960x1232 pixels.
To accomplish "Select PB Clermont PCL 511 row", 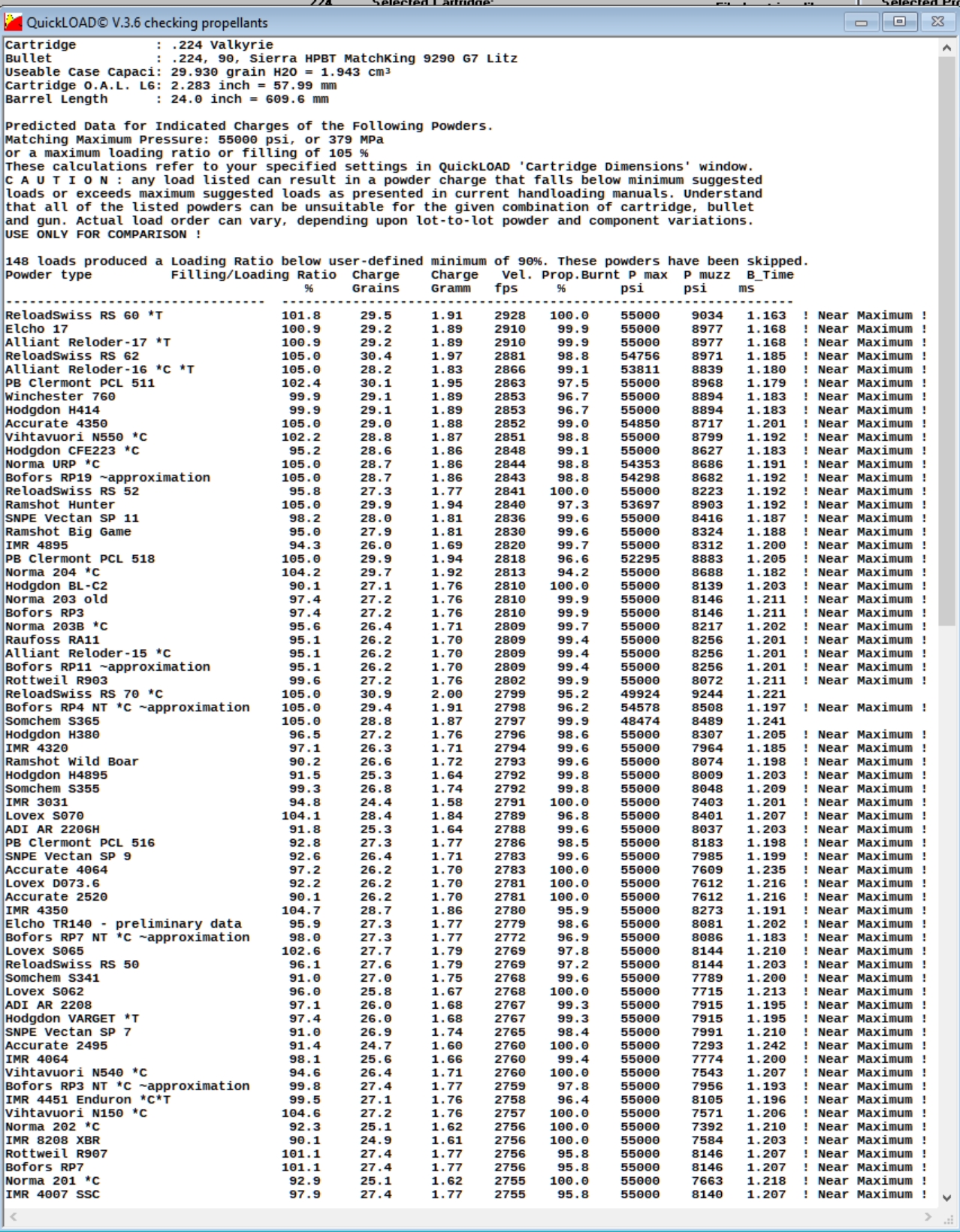I will (x=466, y=383).
